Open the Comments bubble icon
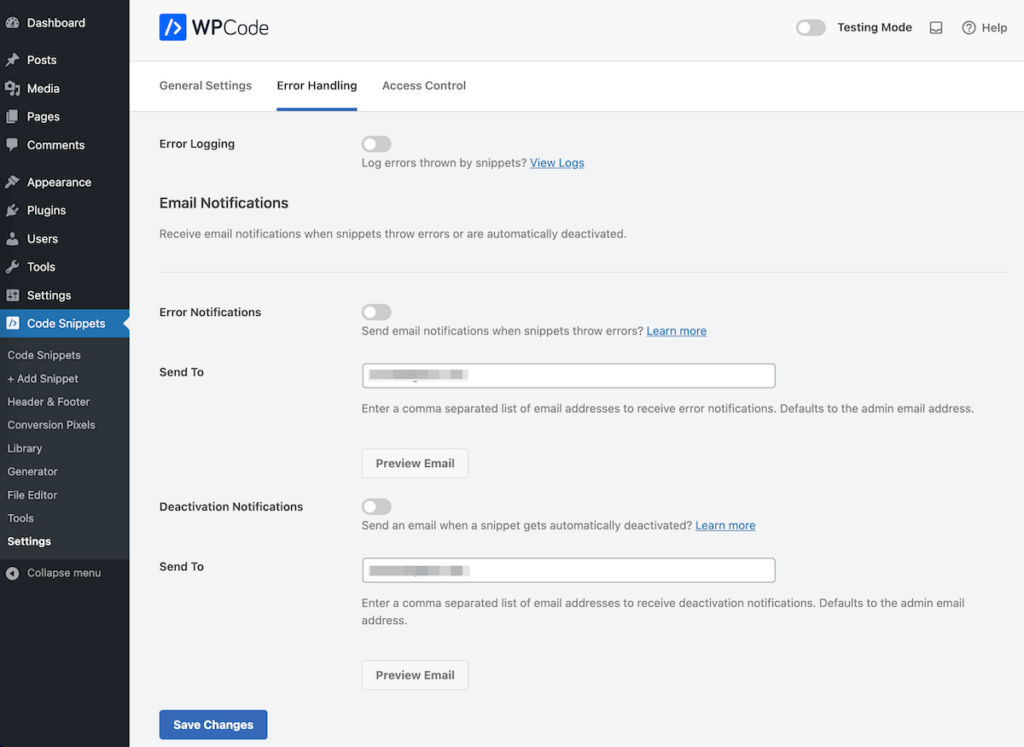 [14, 145]
